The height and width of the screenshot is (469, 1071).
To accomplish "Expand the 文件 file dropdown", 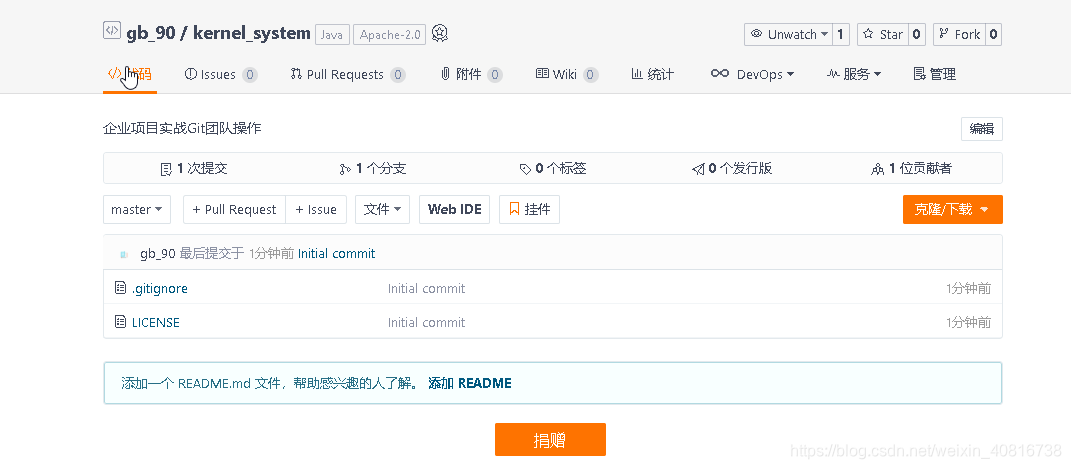I will [x=382, y=210].
